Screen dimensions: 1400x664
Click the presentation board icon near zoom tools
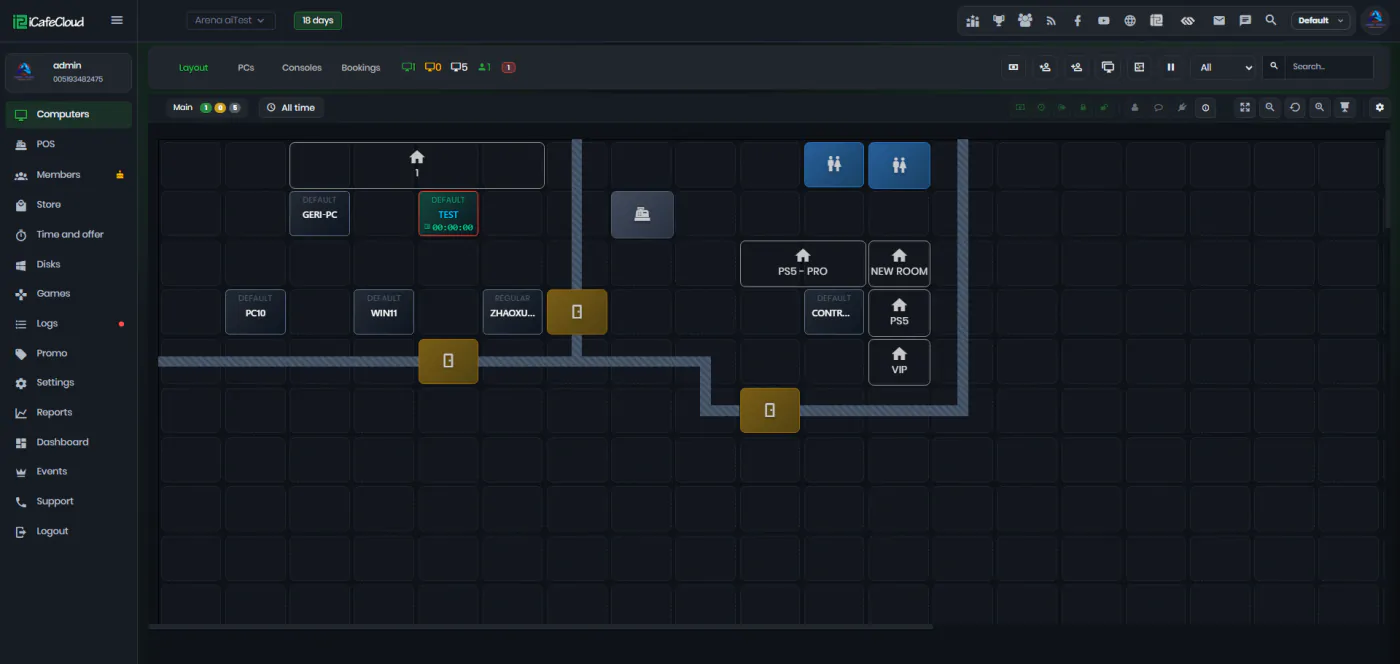1345,107
